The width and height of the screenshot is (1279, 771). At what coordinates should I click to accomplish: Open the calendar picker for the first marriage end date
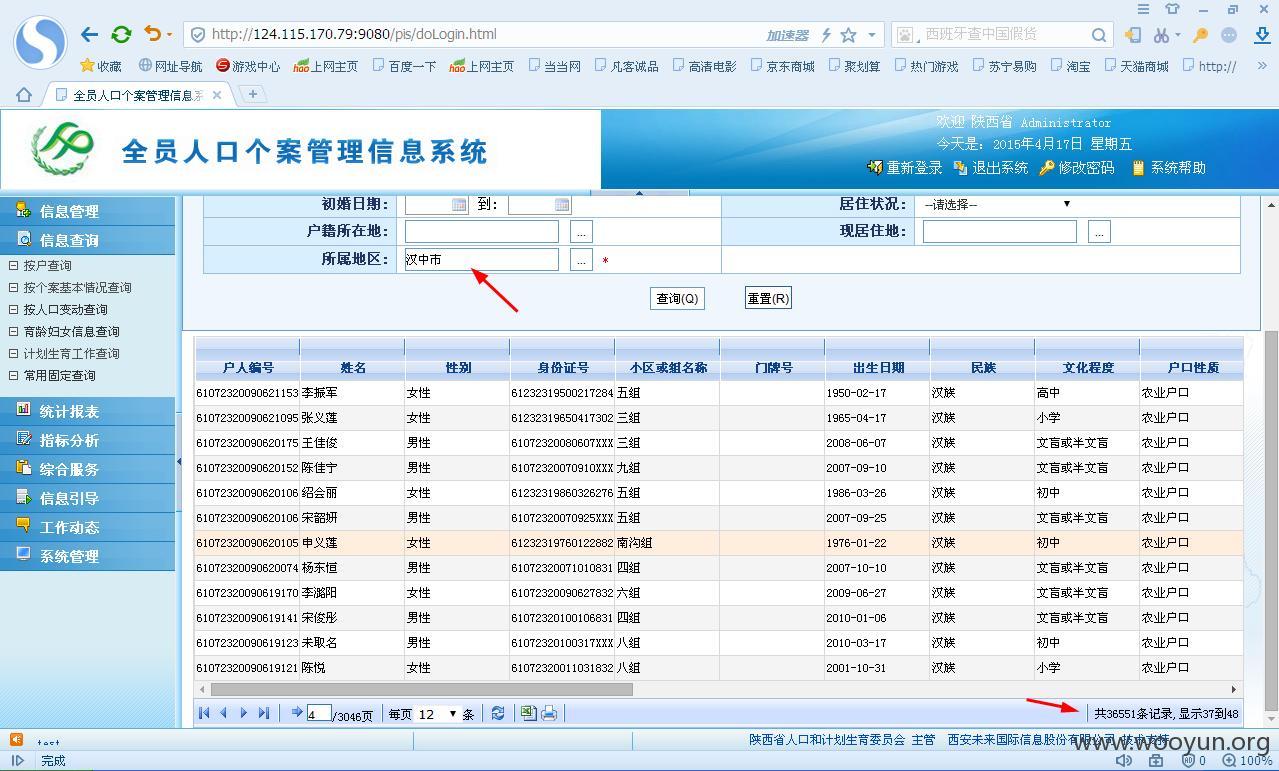(562, 204)
